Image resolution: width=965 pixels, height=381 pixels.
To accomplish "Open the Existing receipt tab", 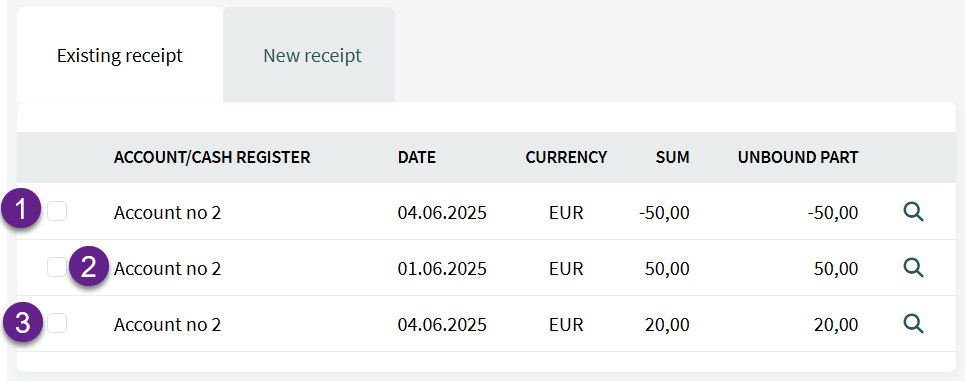I will pos(120,55).
